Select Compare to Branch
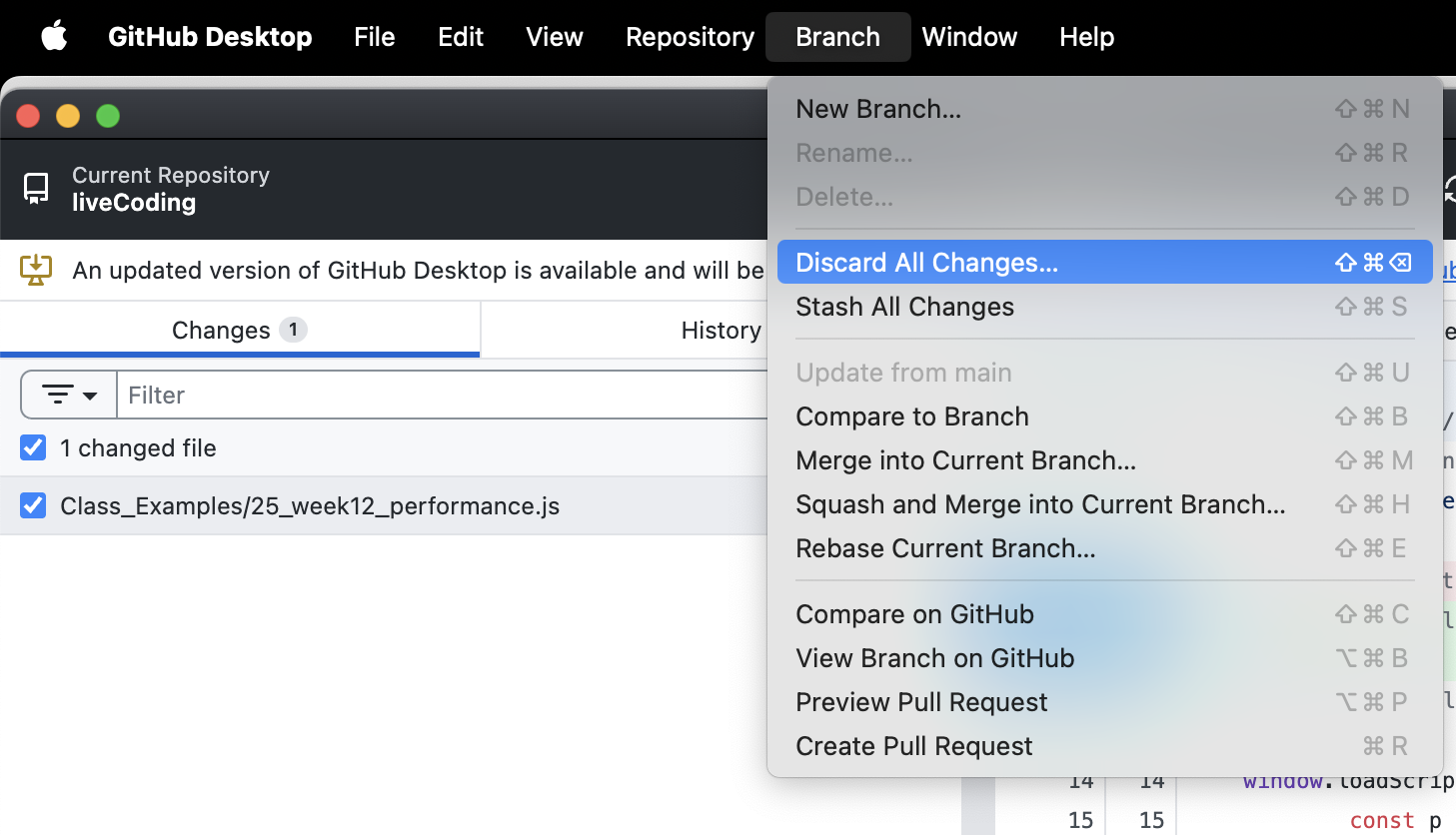This screenshot has height=835, width=1456. pyautogui.click(x=1104, y=417)
